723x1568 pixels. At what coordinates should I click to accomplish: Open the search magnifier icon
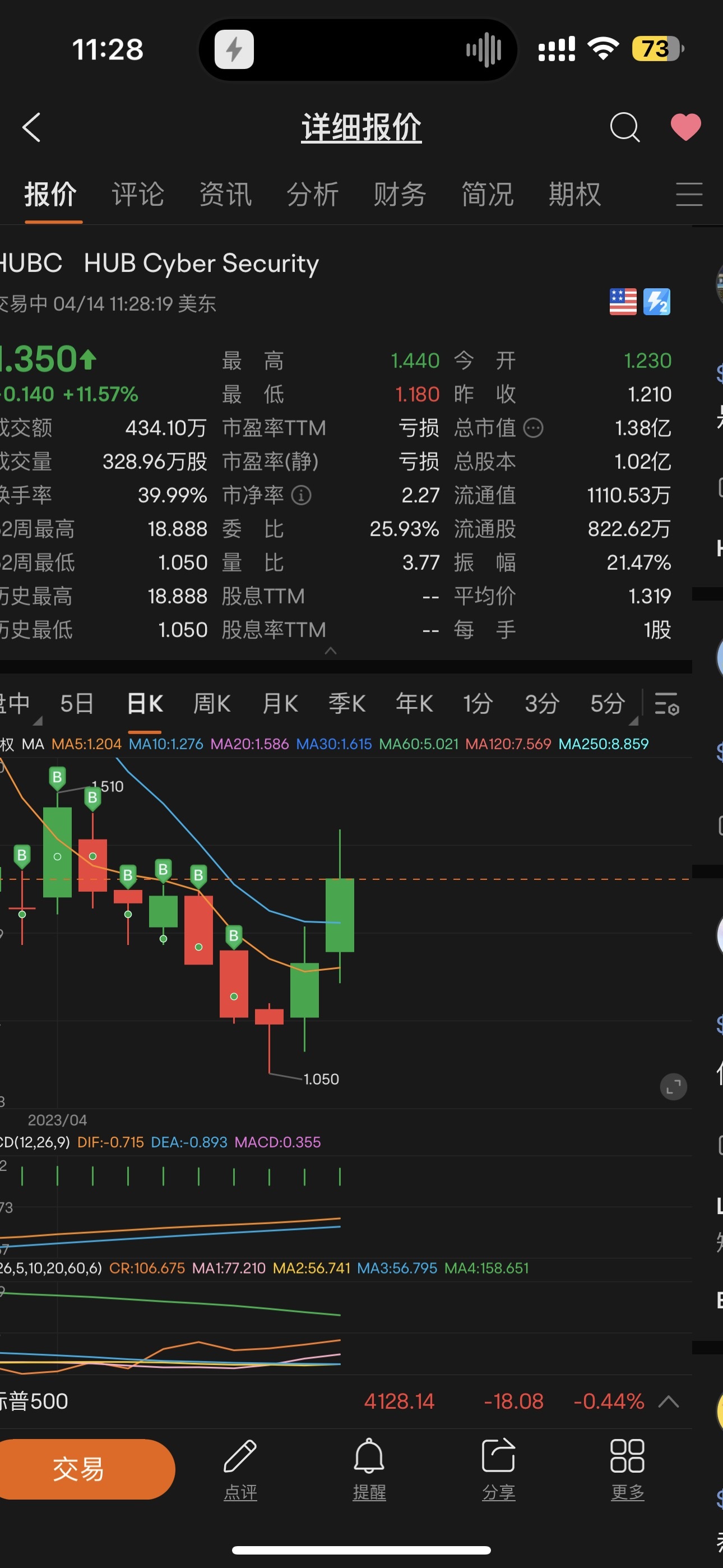coord(624,127)
